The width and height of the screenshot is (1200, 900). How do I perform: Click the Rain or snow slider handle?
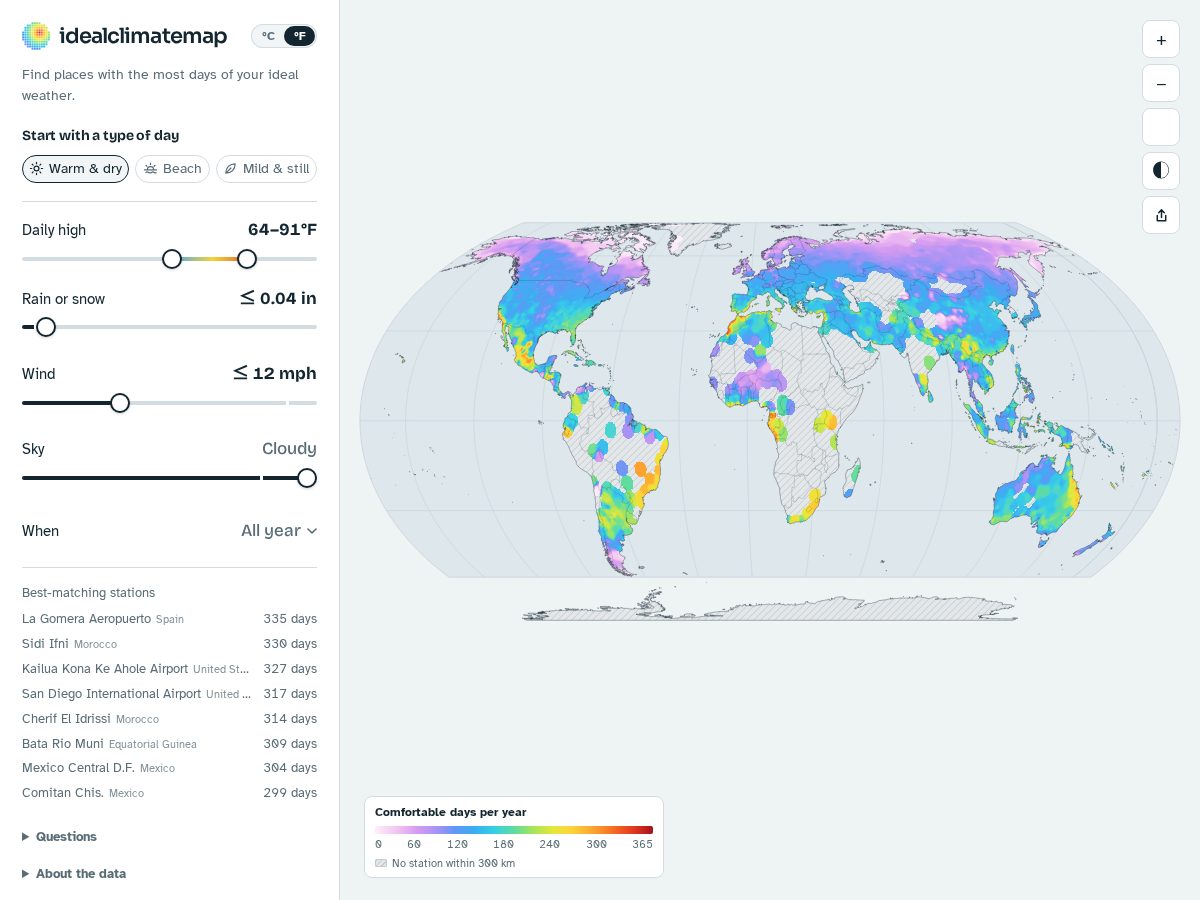pyautogui.click(x=46, y=327)
